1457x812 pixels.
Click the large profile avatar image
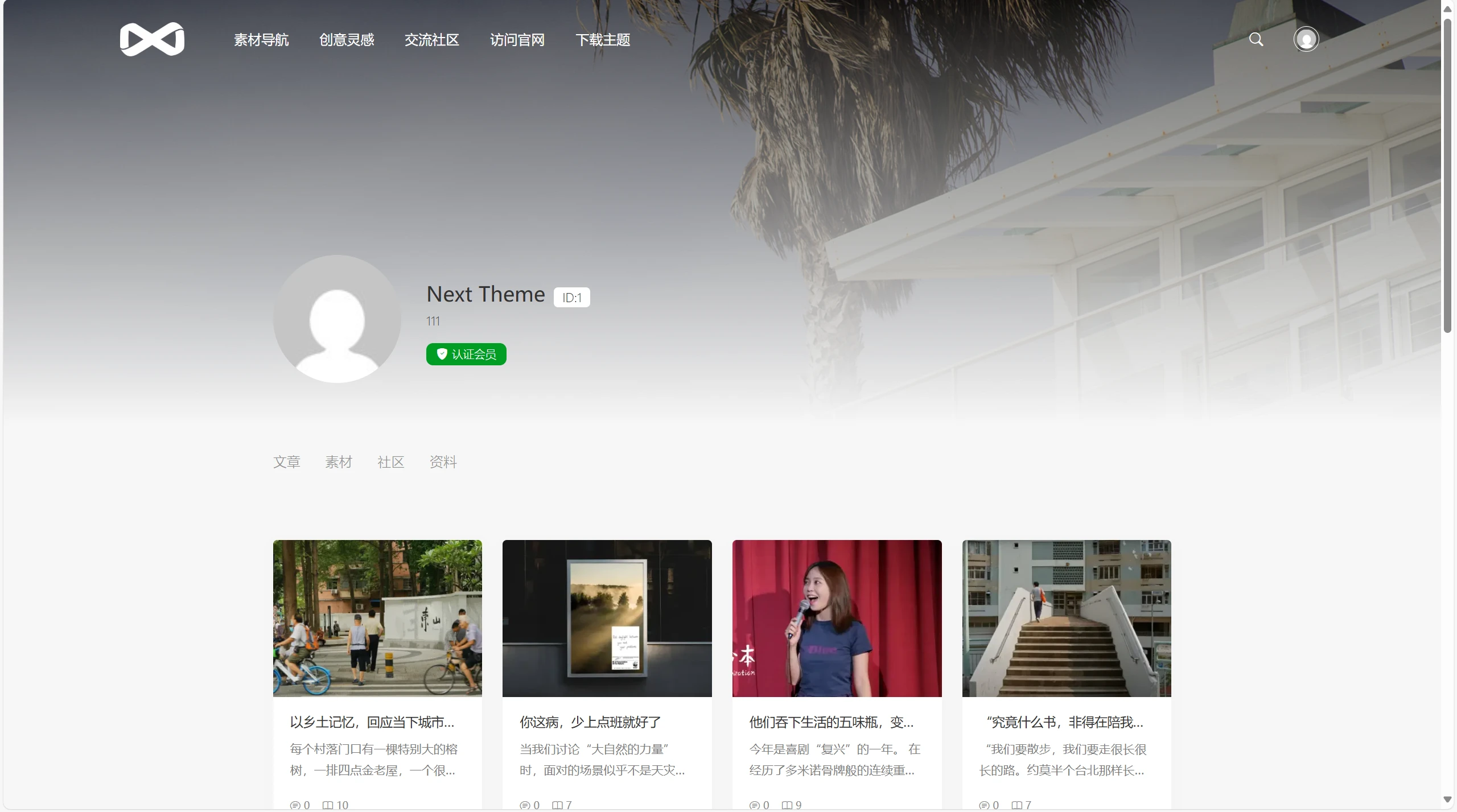[x=337, y=319]
